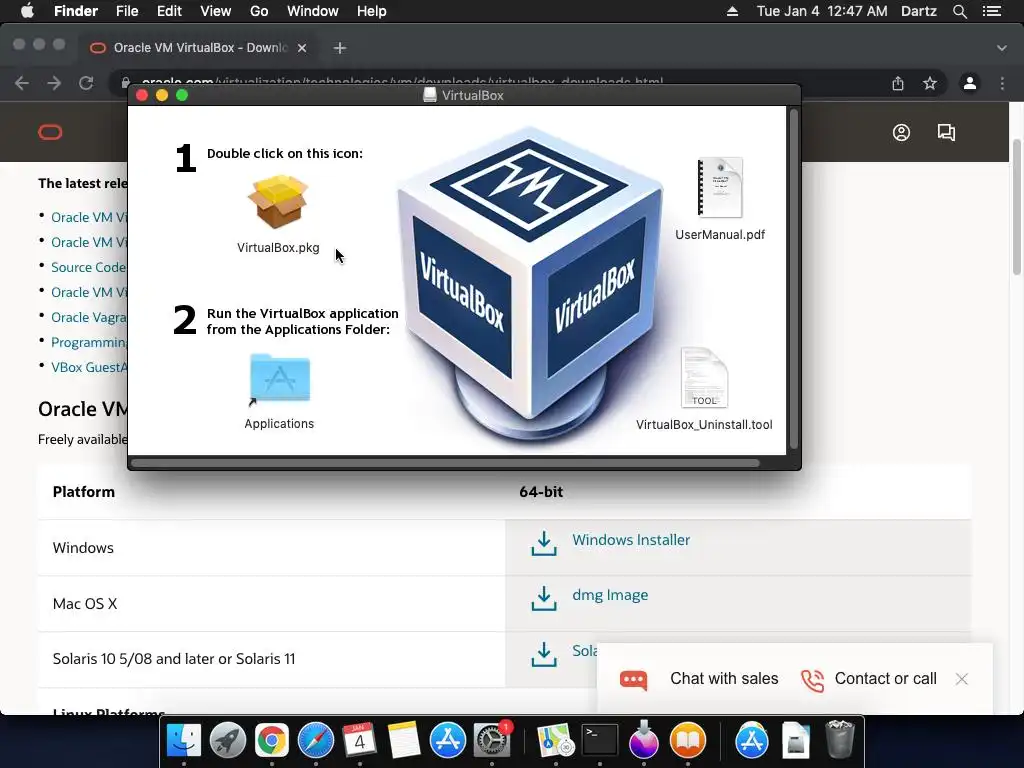Open the Go menu
Image resolution: width=1024 pixels, height=768 pixels.
click(x=259, y=11)
